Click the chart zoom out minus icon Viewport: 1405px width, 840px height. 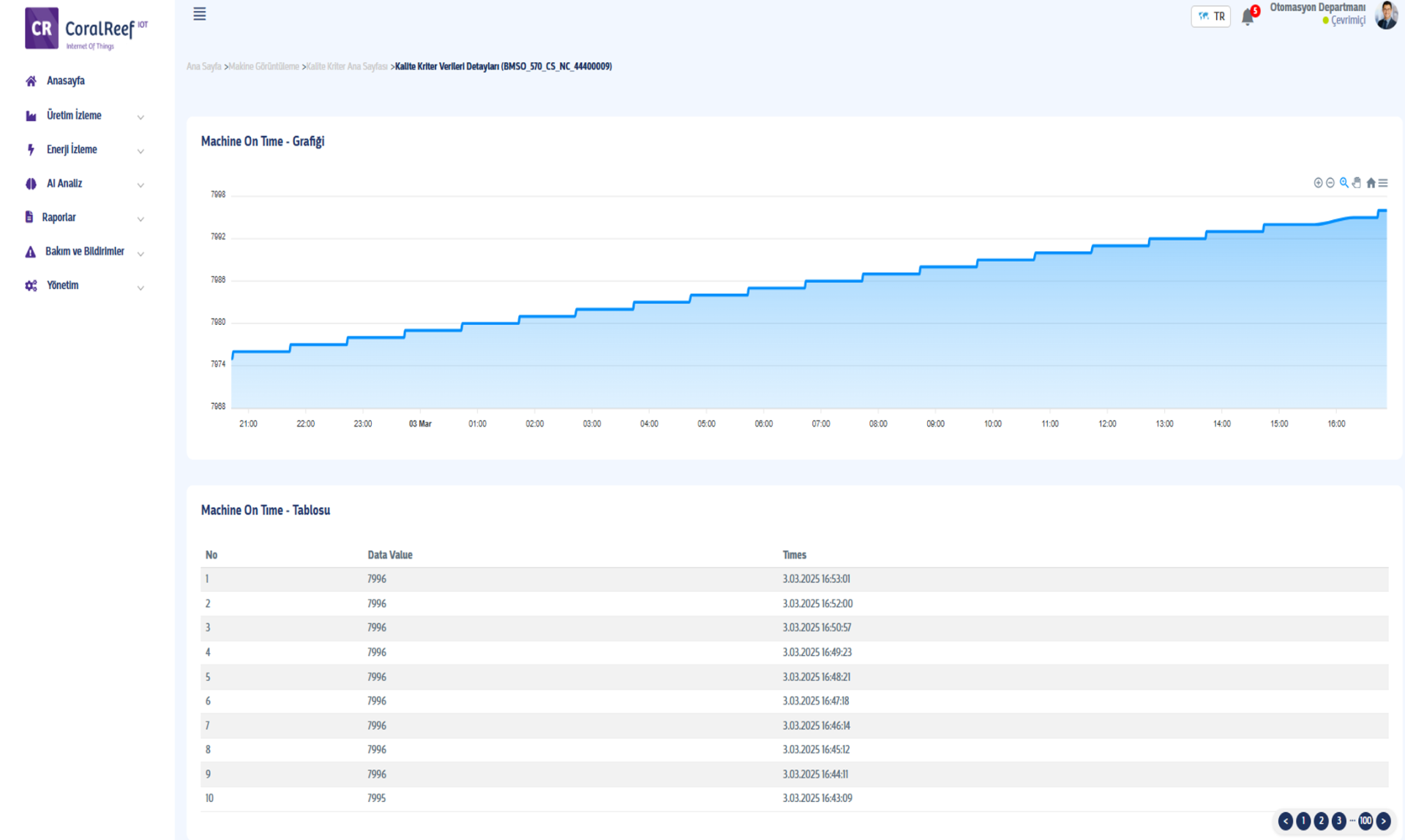click(1330, 183)
